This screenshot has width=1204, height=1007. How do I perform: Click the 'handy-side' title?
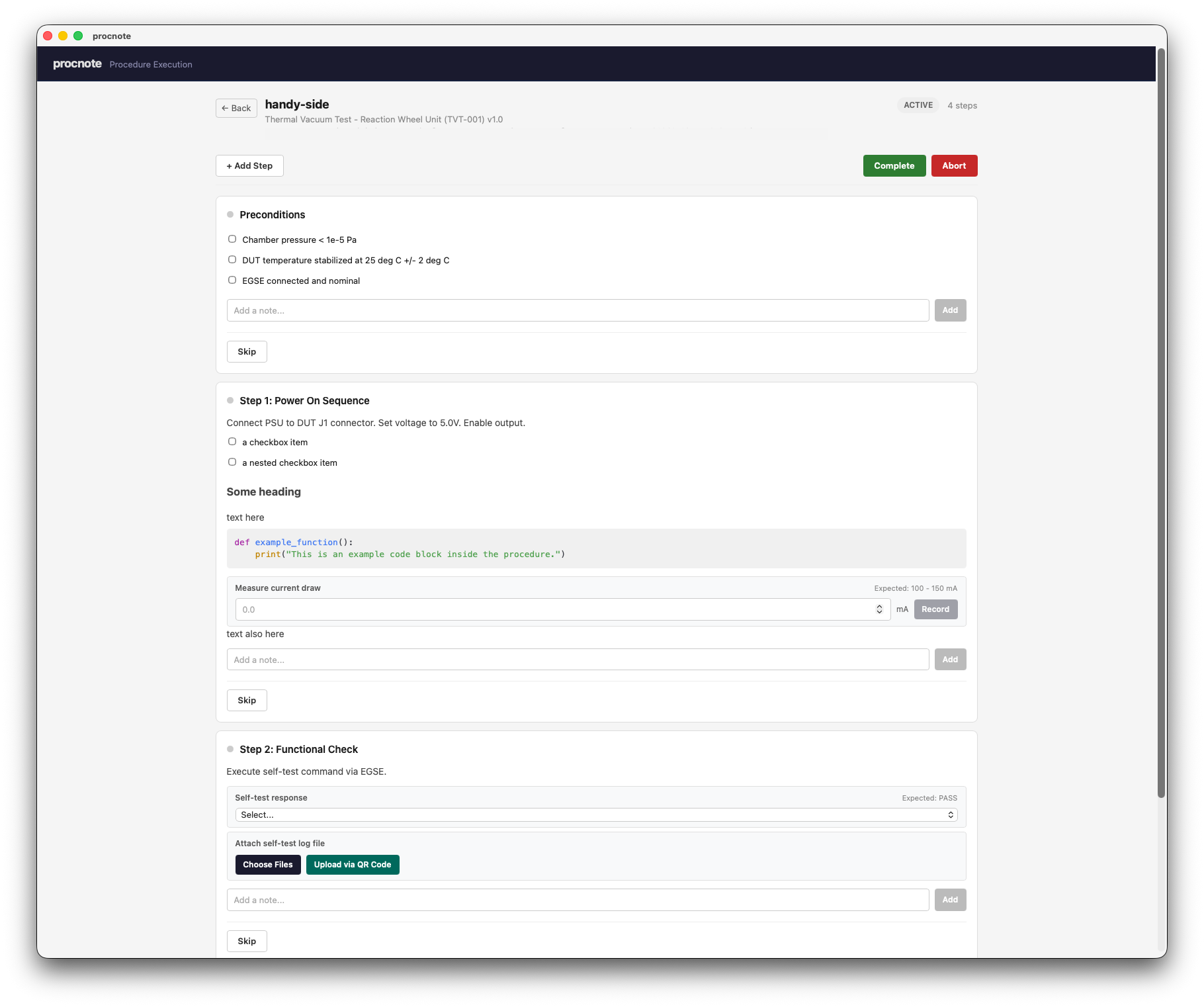click(297, 104)
